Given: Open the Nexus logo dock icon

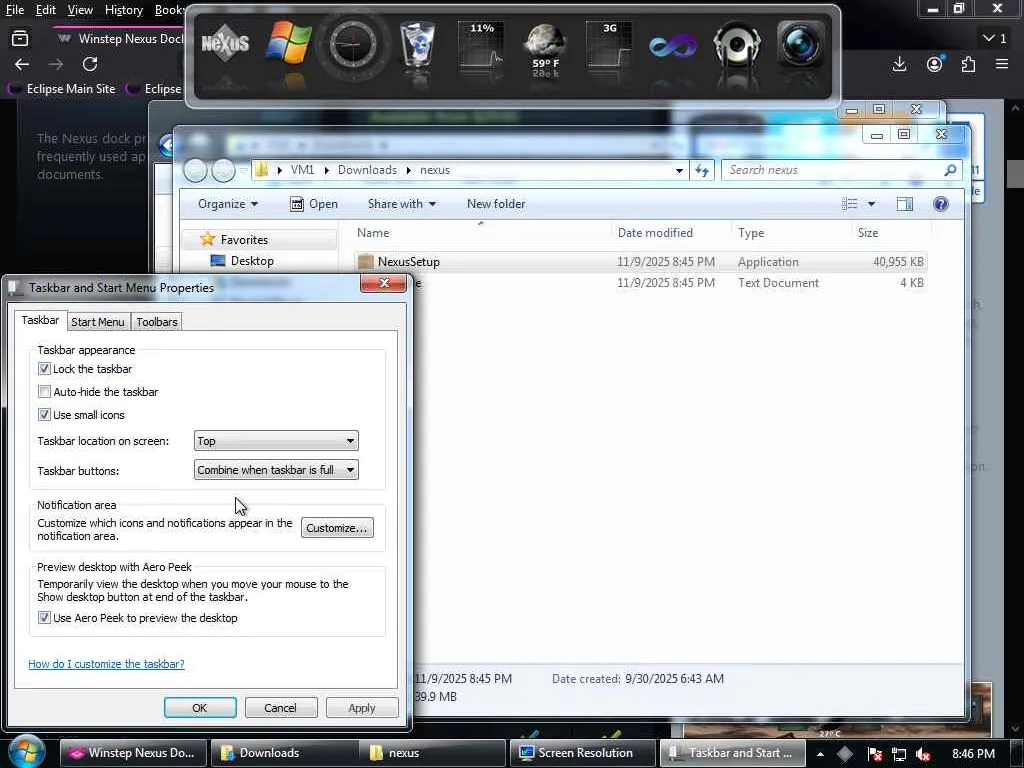Looking at the screenshot, I should [225, 44].
